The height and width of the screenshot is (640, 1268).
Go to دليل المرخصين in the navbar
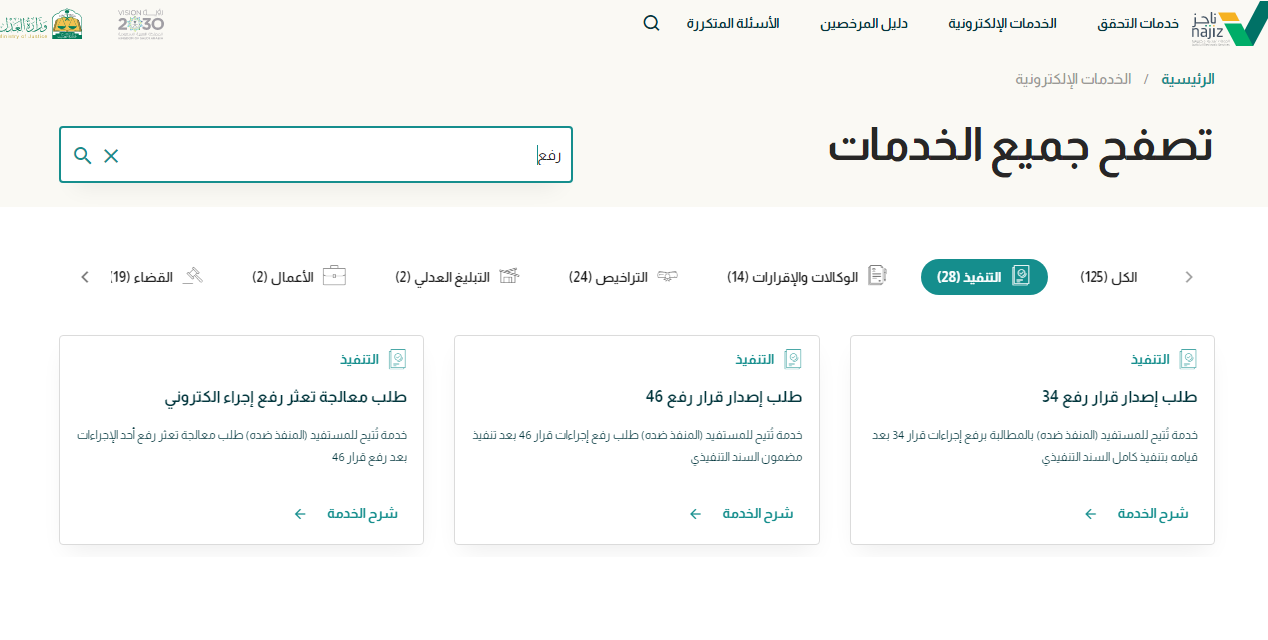coord(864,23)
